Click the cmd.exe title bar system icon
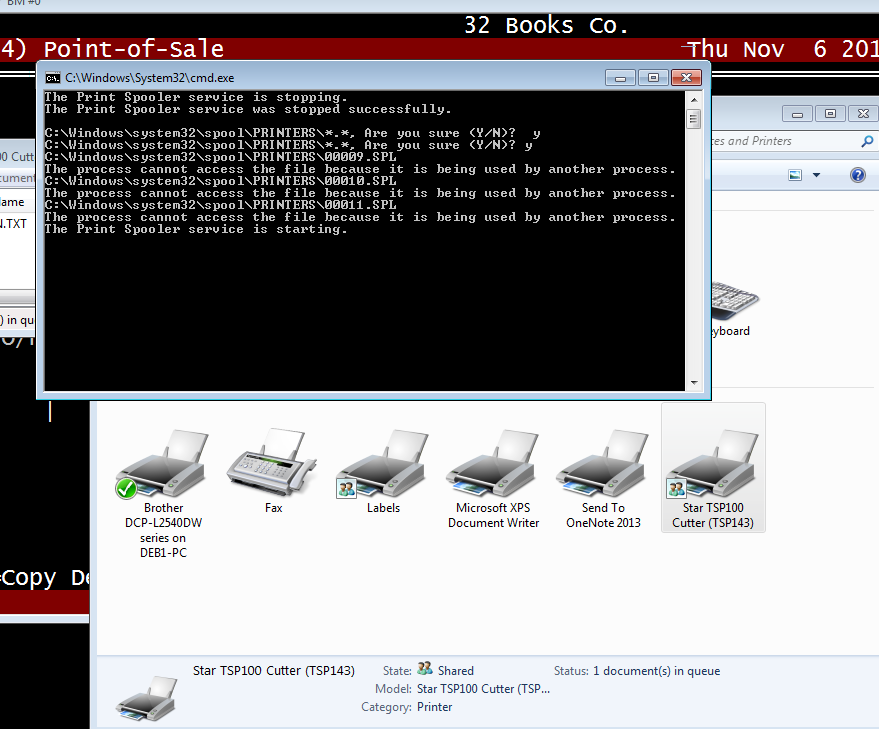 pos(52,77)
